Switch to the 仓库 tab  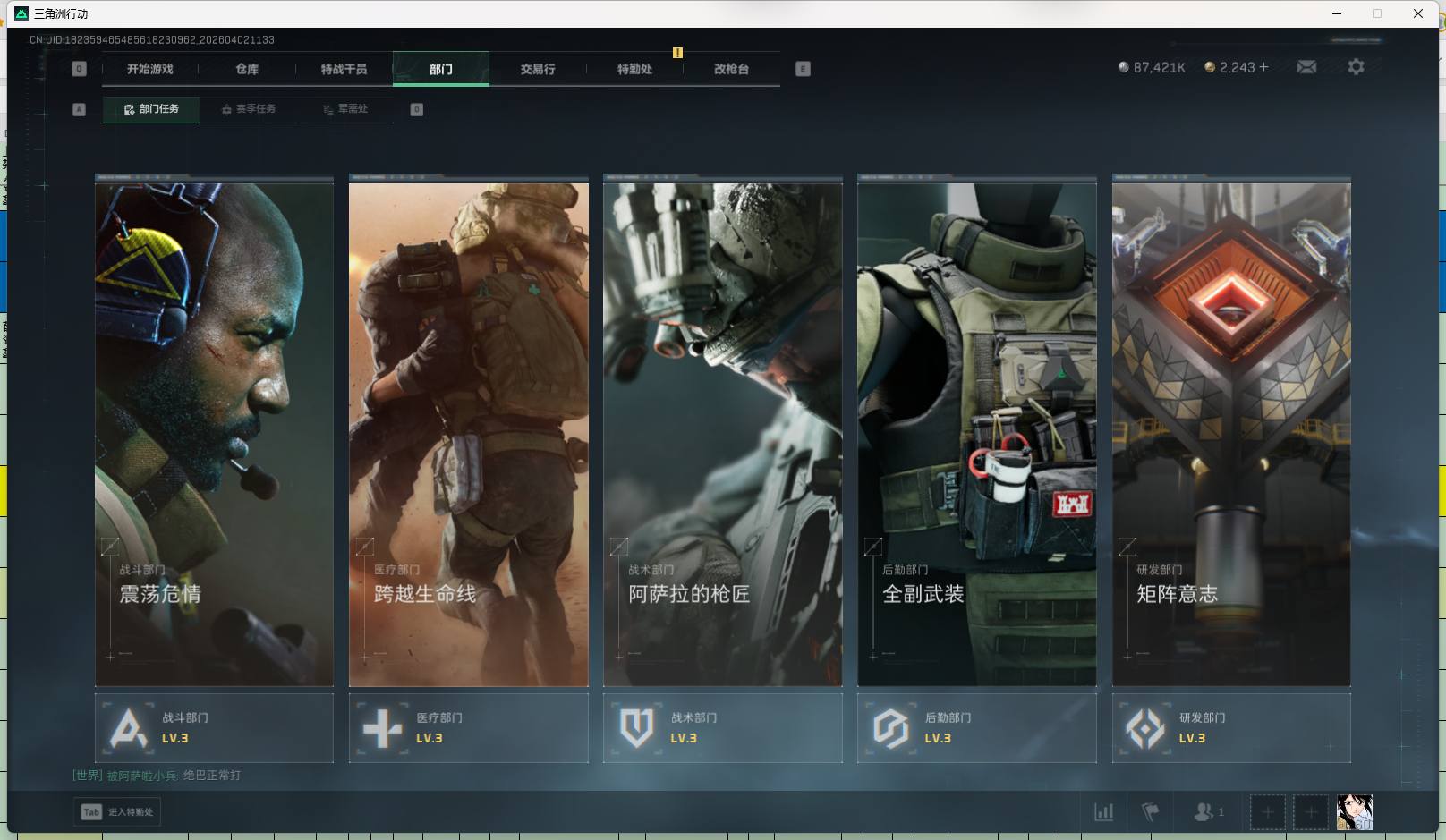pyautogui.click(x=247, y=69)
